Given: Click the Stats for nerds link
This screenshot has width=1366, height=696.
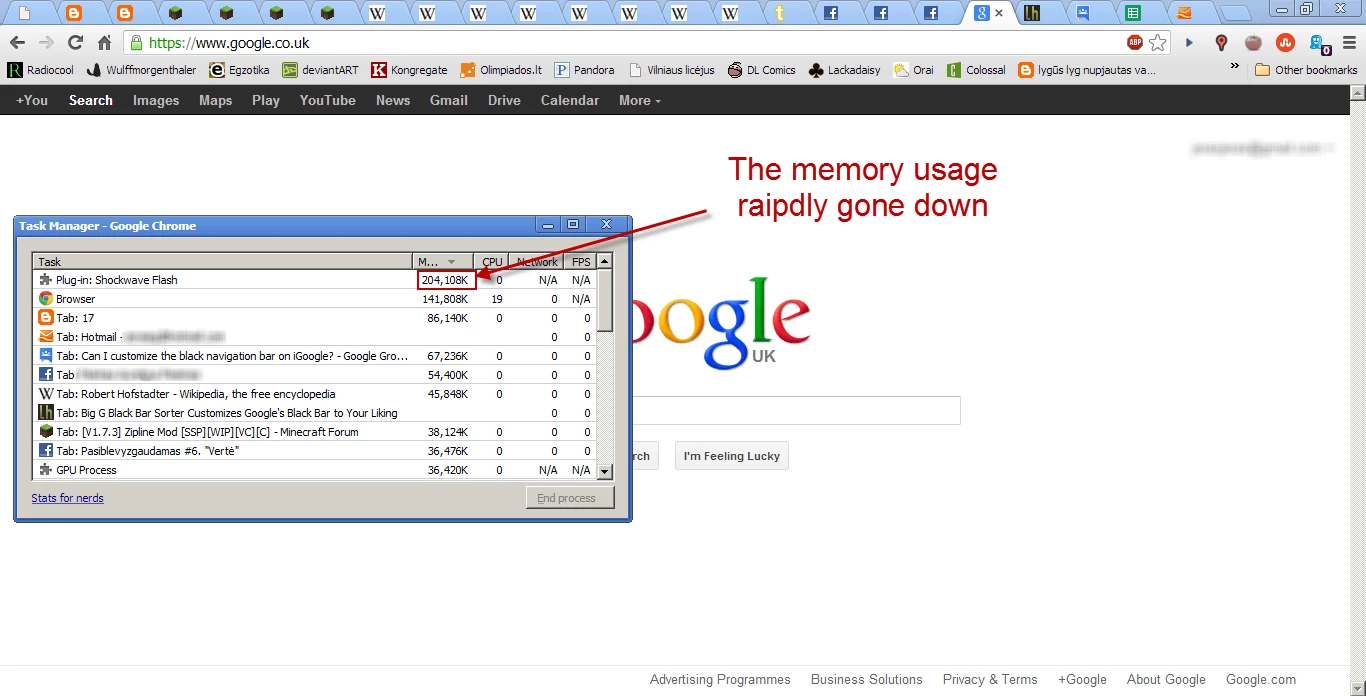Looking at the screenshot, I should [x=67, y=498].
